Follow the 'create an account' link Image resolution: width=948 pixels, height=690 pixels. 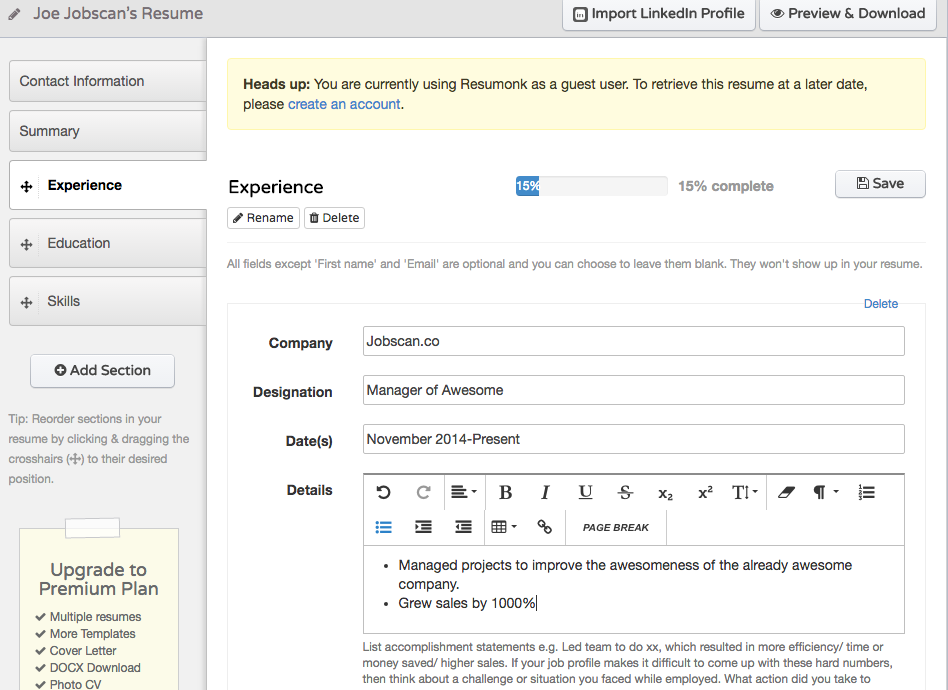pos(344,104)
